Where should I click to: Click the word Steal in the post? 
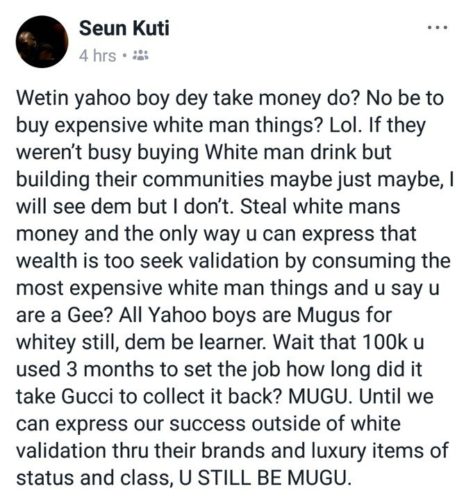coord(264,207)
